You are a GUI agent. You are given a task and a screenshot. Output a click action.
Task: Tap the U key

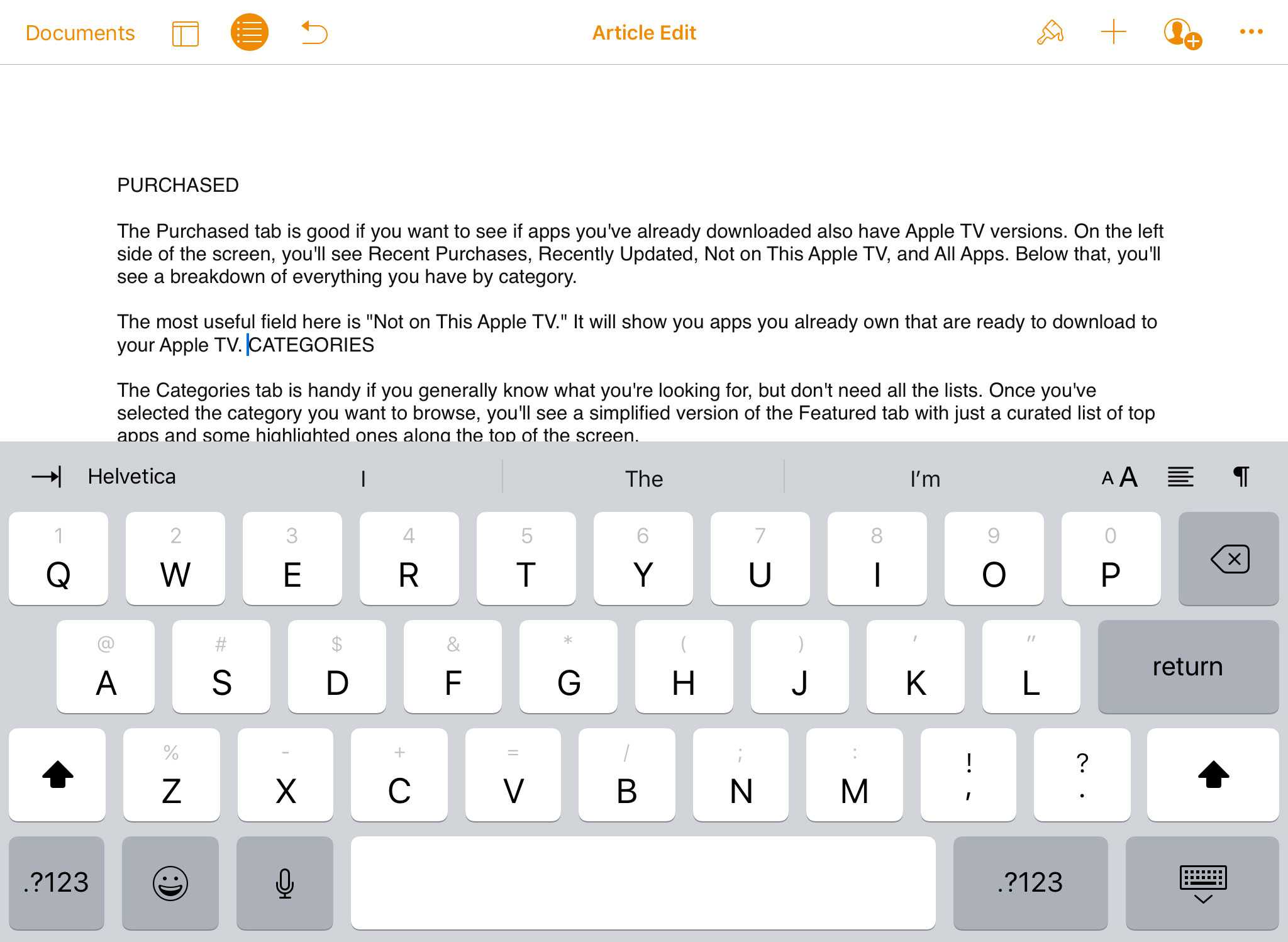760,558
